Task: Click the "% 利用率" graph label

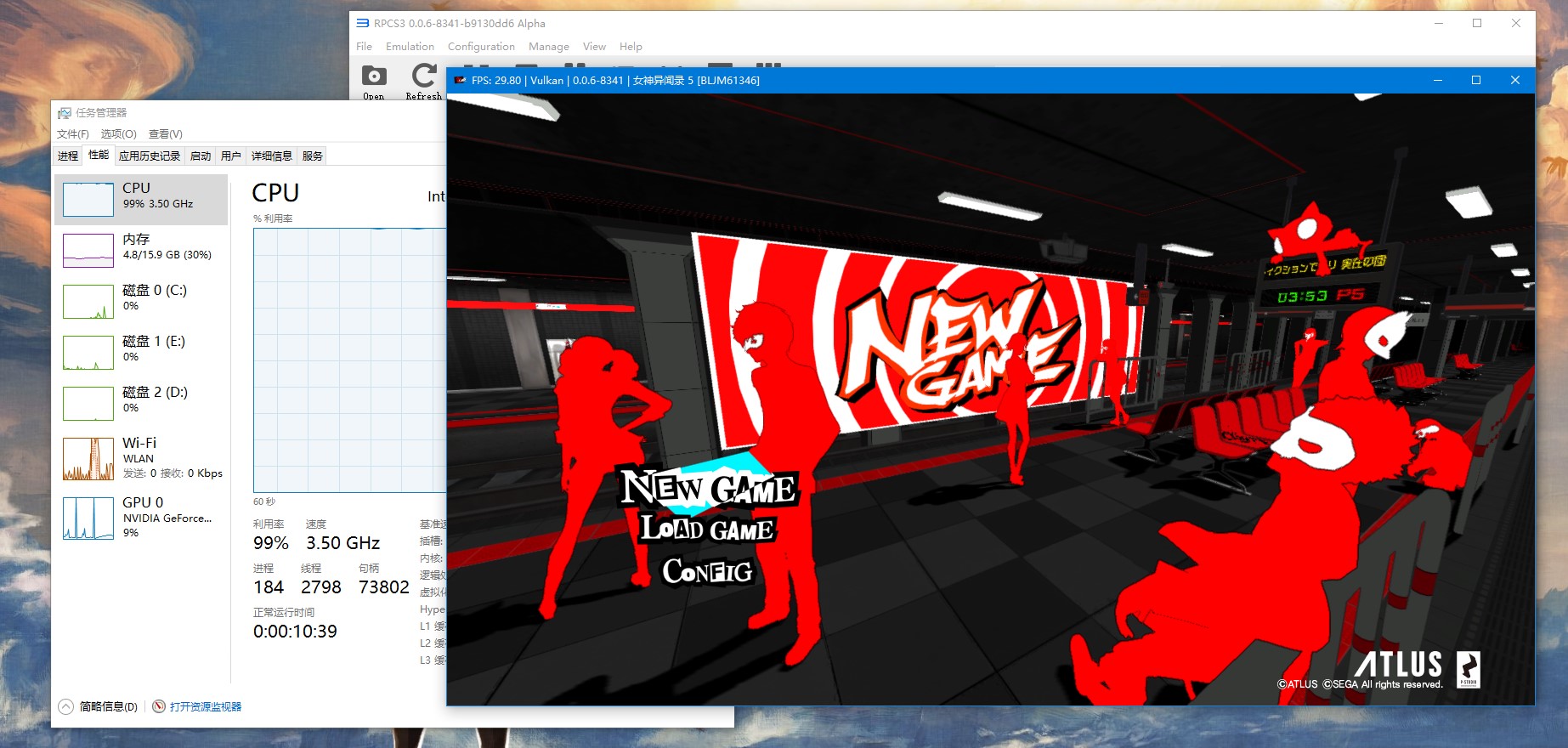Action: point(273,218)
